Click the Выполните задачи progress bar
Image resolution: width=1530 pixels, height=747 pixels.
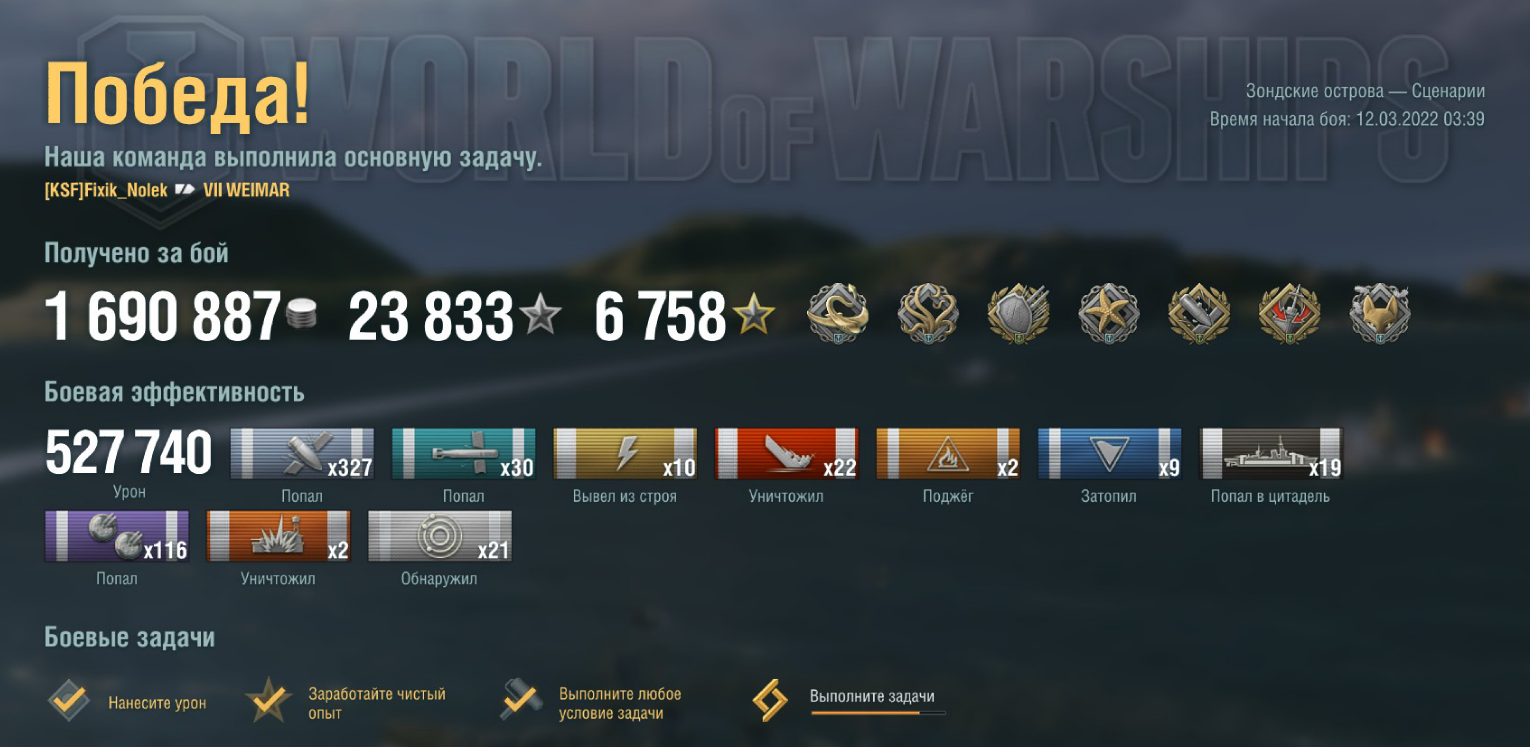click(x=878, y=713)
